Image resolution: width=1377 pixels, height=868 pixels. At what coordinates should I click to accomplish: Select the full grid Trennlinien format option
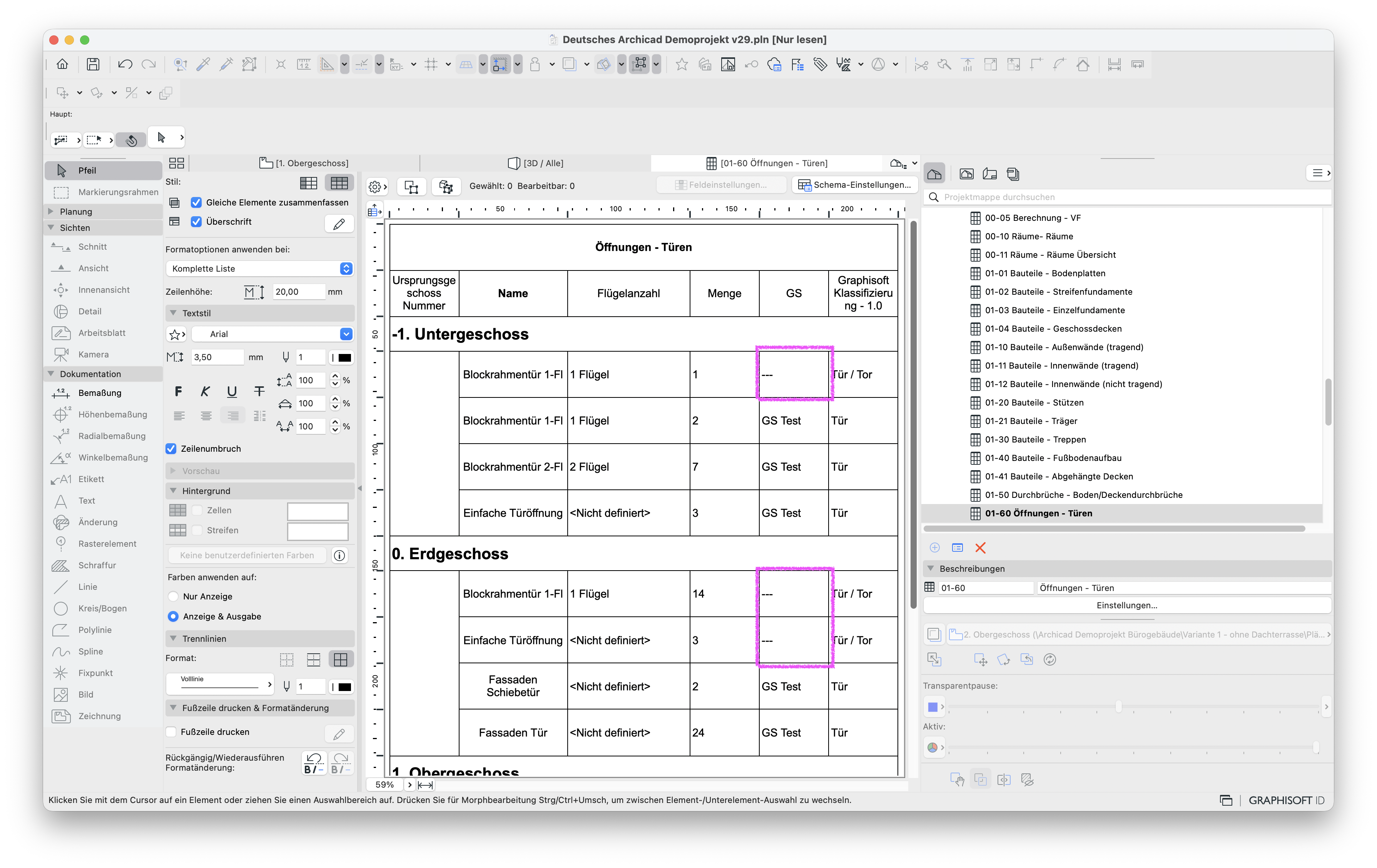(x=341, y=659)
